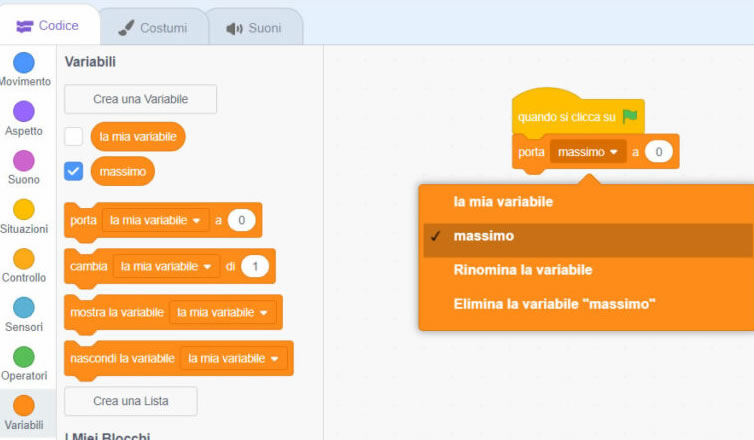This screenshot has height=440, width=754.
Task: Click the 'massimo' reporter block in palette
Action: pyautogui.click(x=123, y=171)
